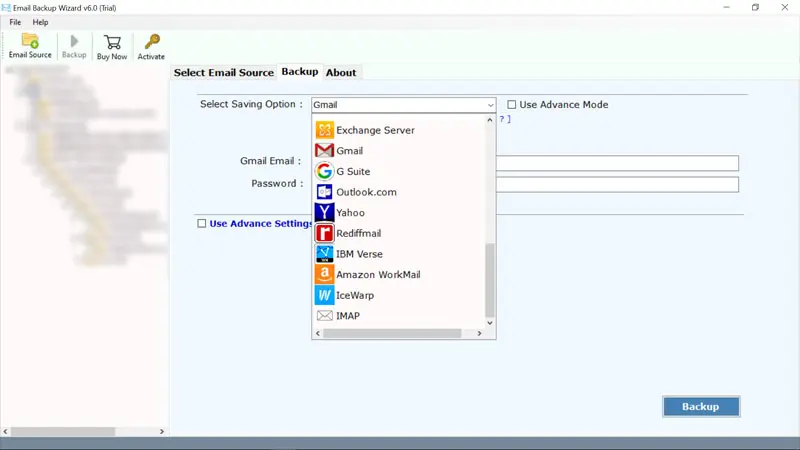
Task: Switch to the About tab
Action: 341,72
